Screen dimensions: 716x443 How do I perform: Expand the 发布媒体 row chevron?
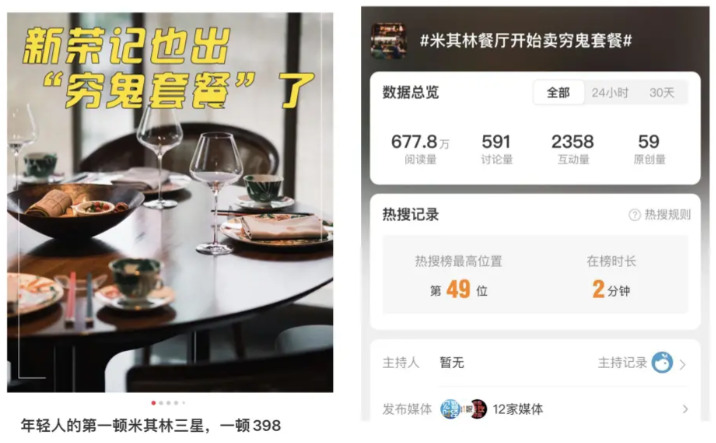(x=685, y=409)
